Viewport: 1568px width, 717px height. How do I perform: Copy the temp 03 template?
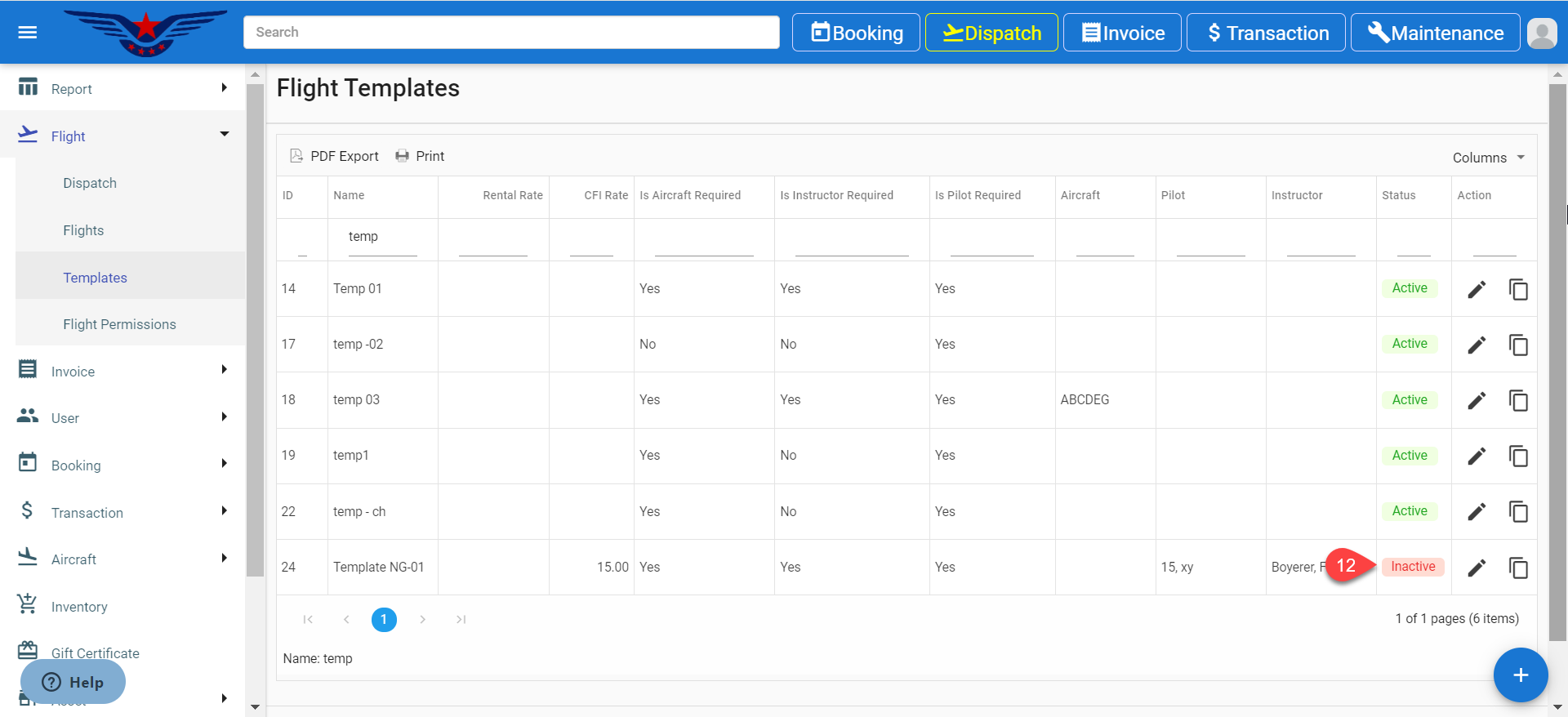click(x=1517, y=400)
